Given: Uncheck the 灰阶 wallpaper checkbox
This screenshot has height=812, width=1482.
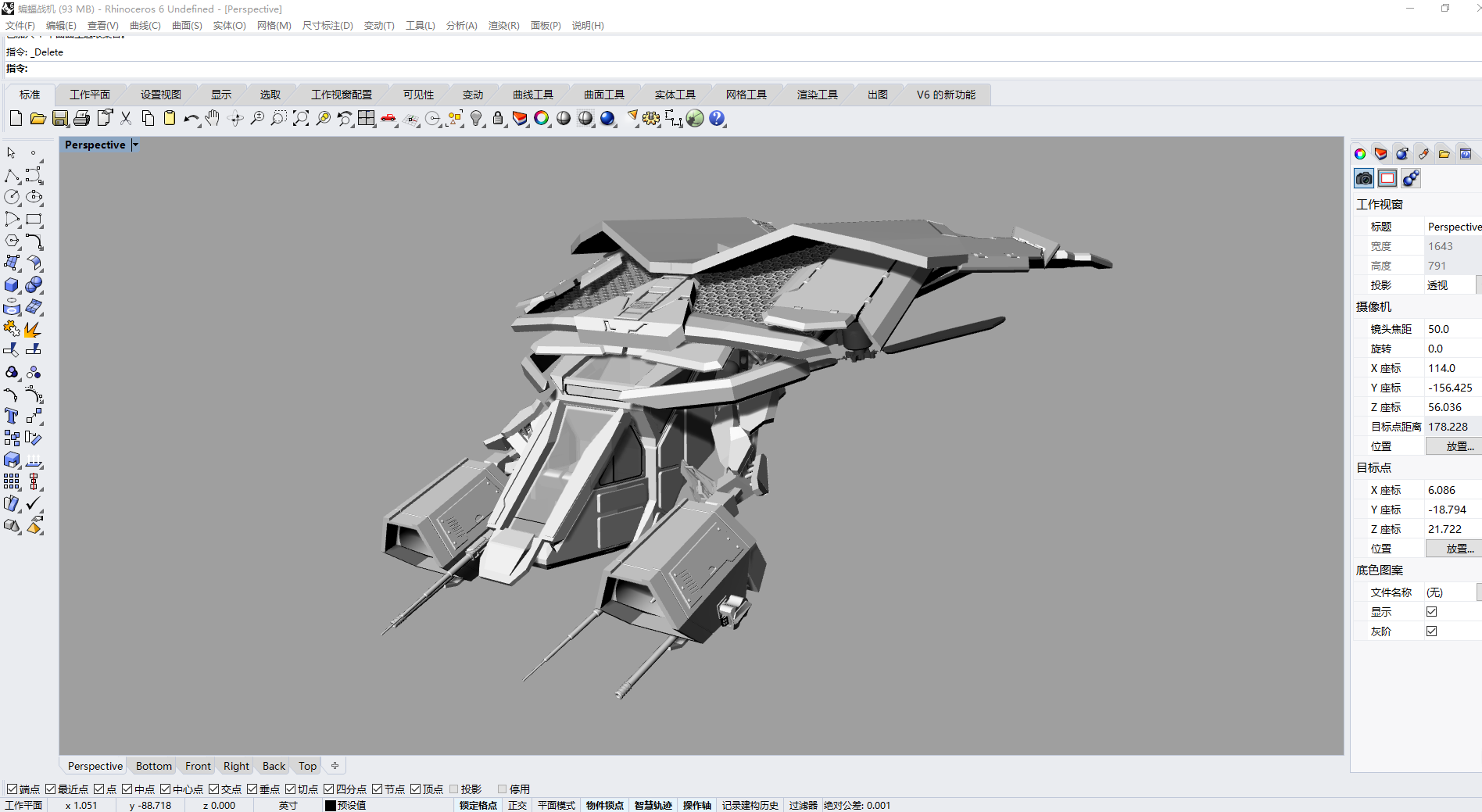Looking at the screenshot, I should click(1431, 631).
